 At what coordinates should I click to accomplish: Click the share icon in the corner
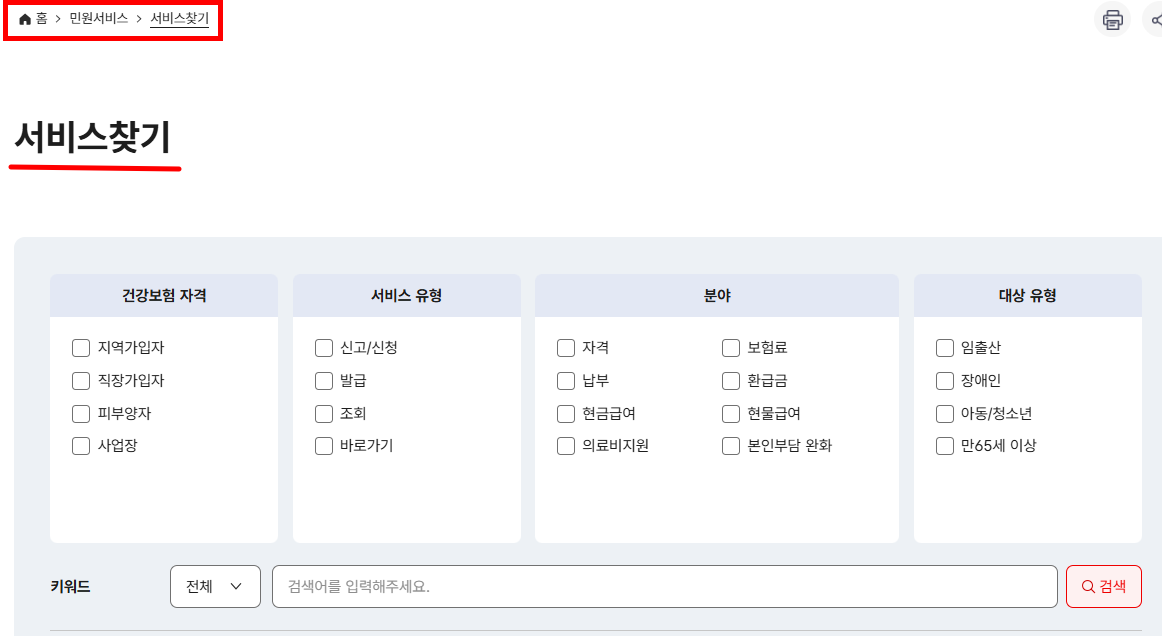click(x=1156, y=19)
